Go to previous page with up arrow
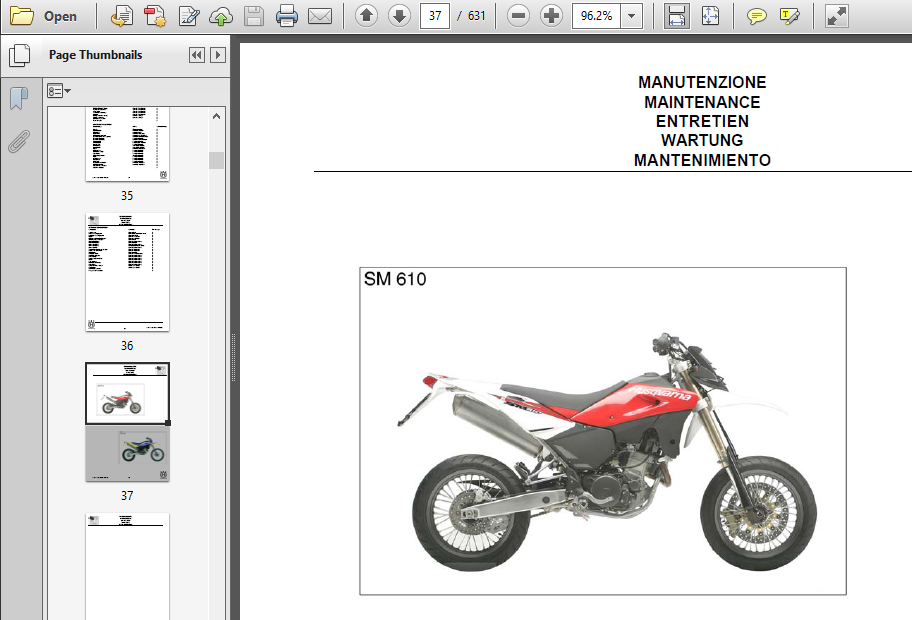This screenshot has height=620, width=912. coord(366,16)
